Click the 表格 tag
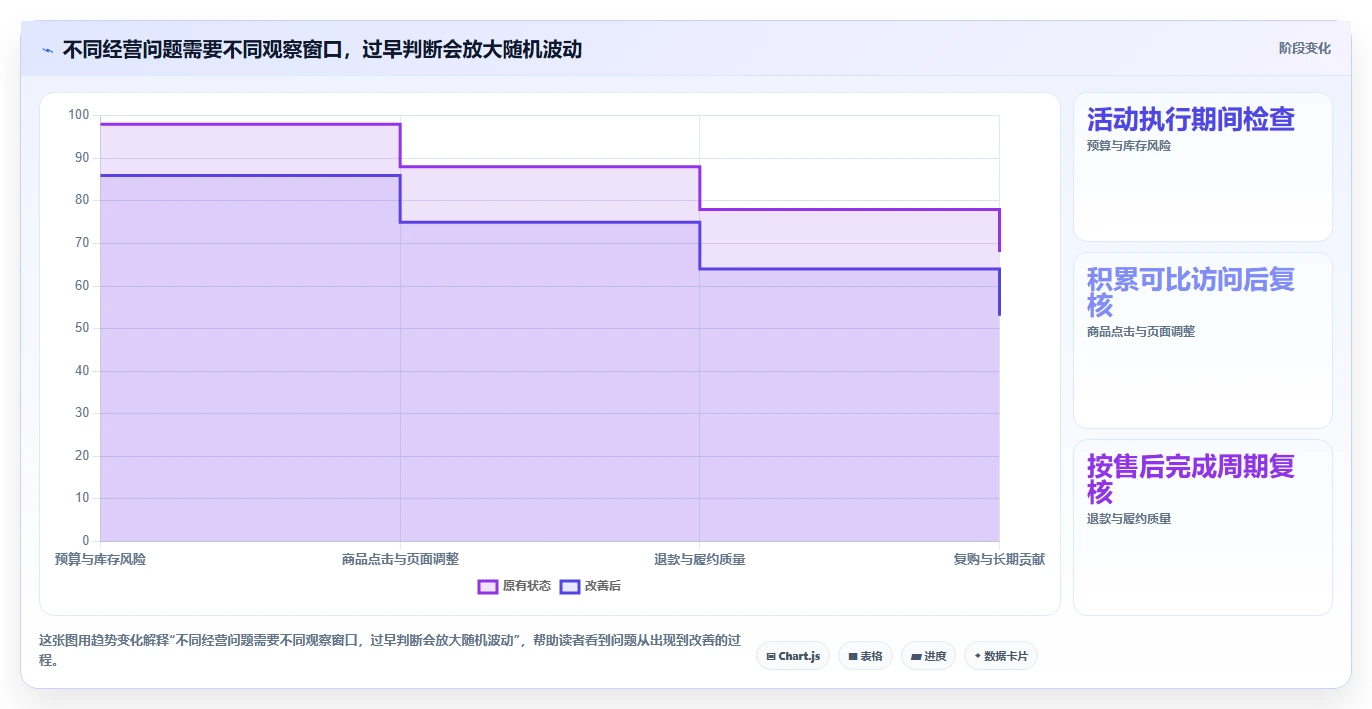1372x709 pixels. 865,656
